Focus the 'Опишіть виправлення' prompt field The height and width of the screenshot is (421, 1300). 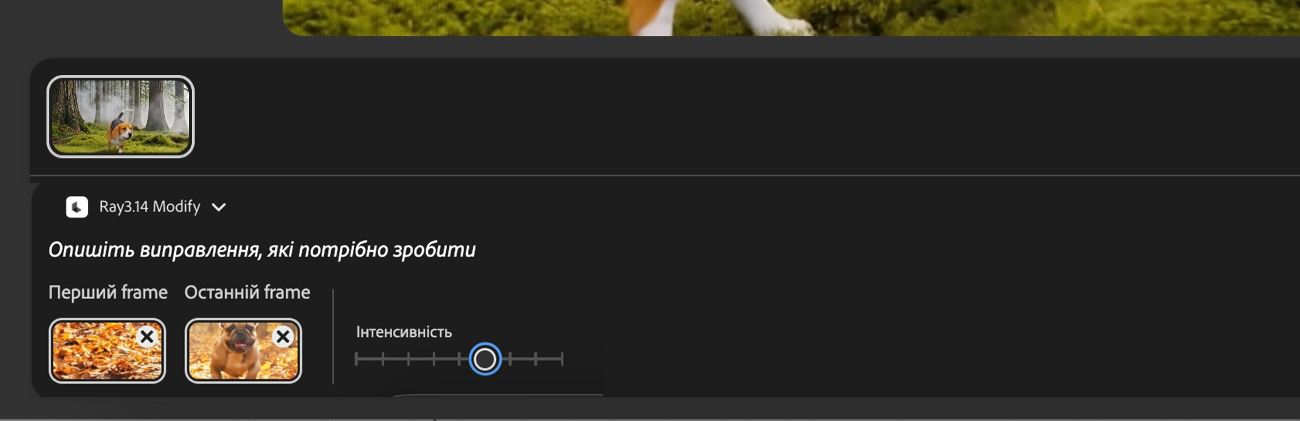[x=262, y=250]
